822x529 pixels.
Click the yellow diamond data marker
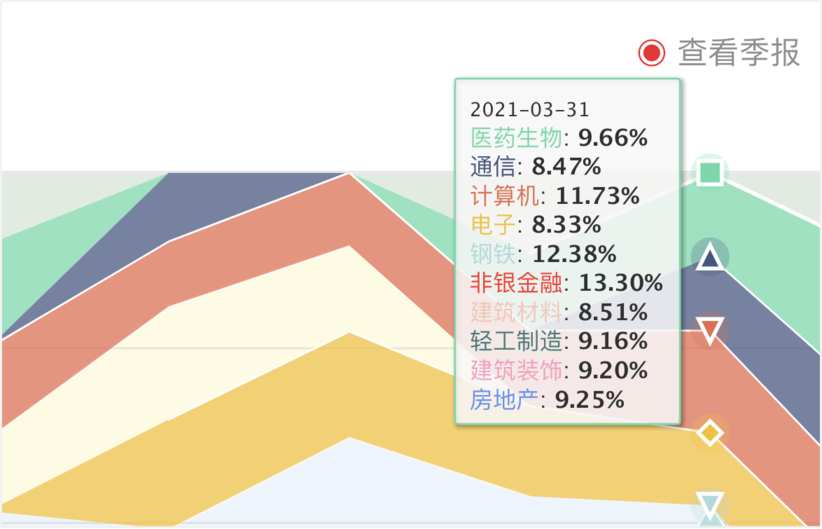click(710, 433)
